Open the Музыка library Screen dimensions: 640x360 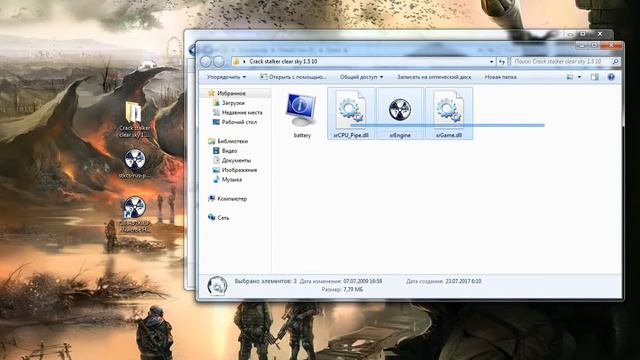pos(231,180)
